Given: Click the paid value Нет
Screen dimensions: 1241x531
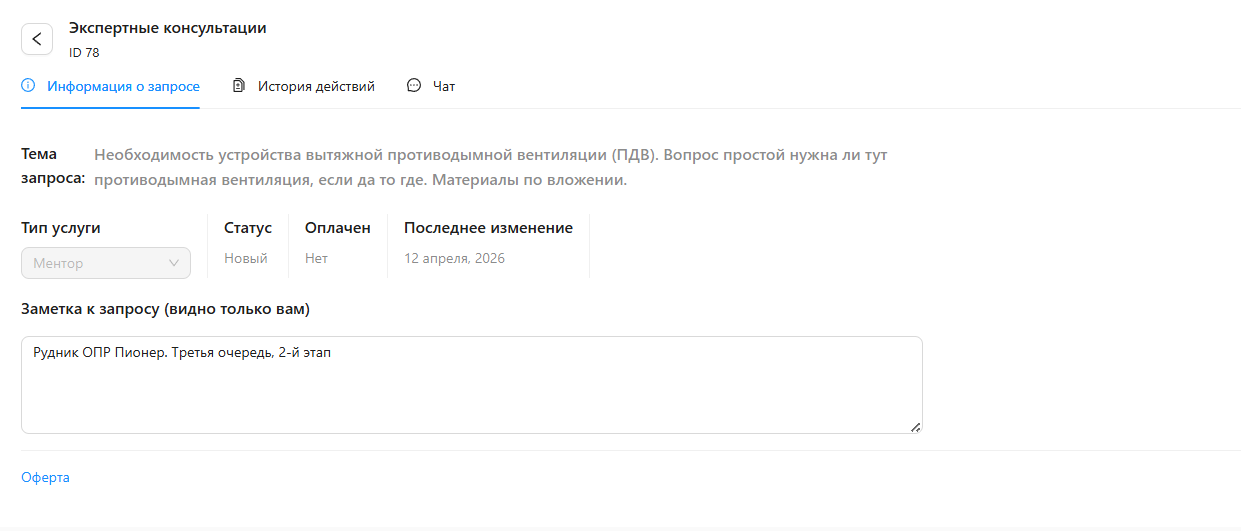Looking at the screenshot, I should [x=316, y=258].
